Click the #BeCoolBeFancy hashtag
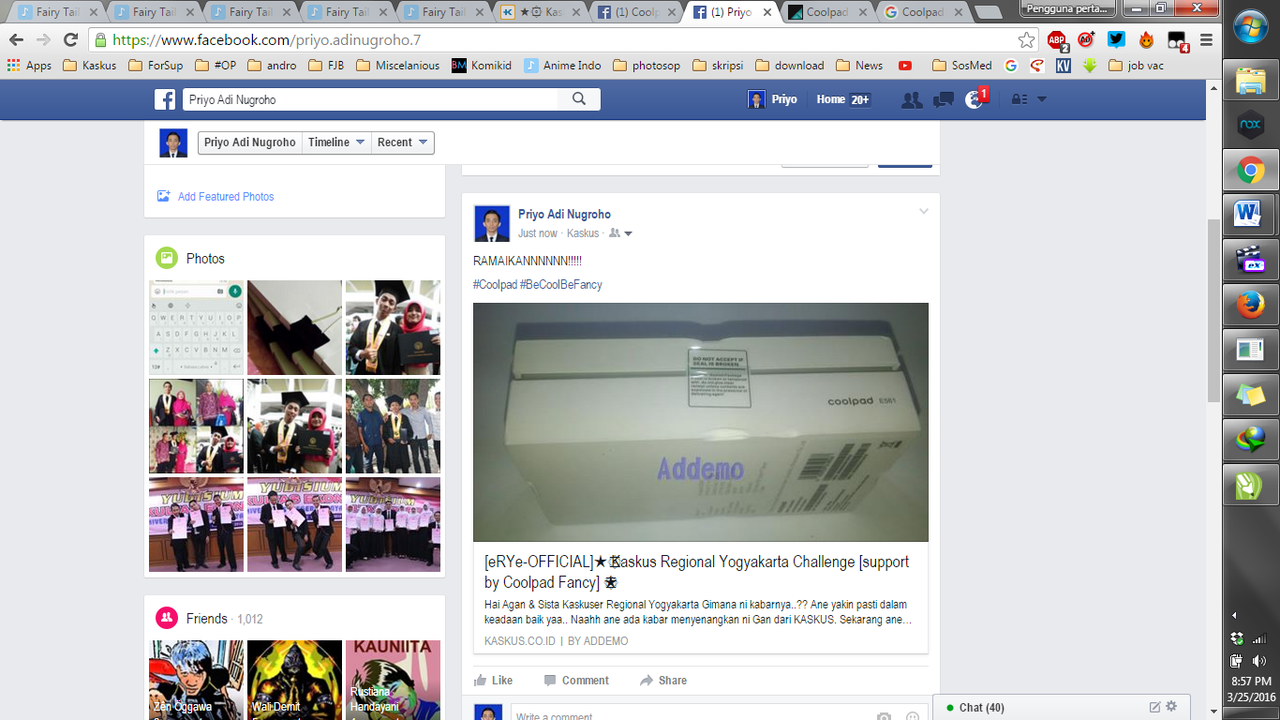The width and height of the screenshot is (1280, 720). coord(561,285)
